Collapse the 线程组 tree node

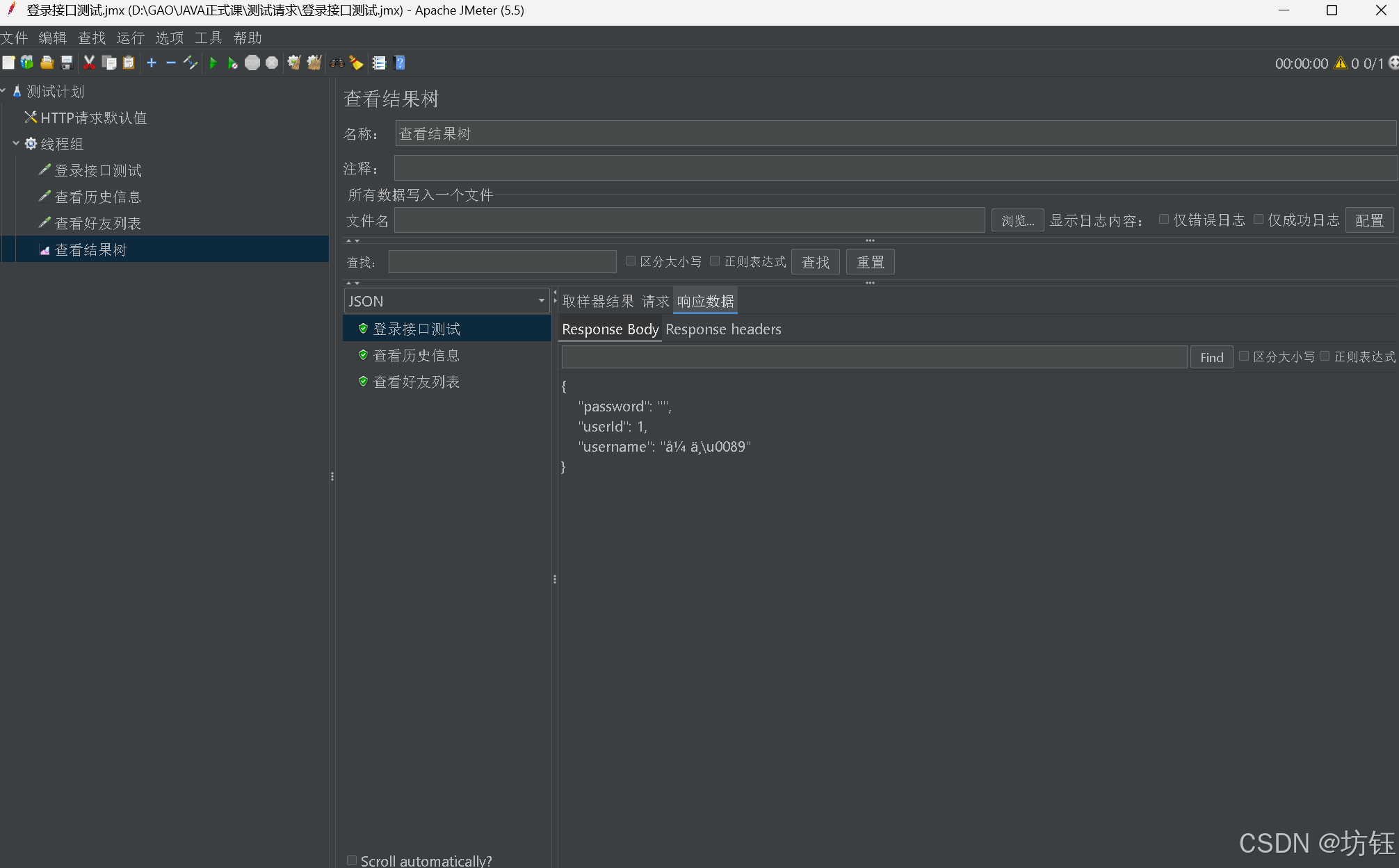(16, 143)
